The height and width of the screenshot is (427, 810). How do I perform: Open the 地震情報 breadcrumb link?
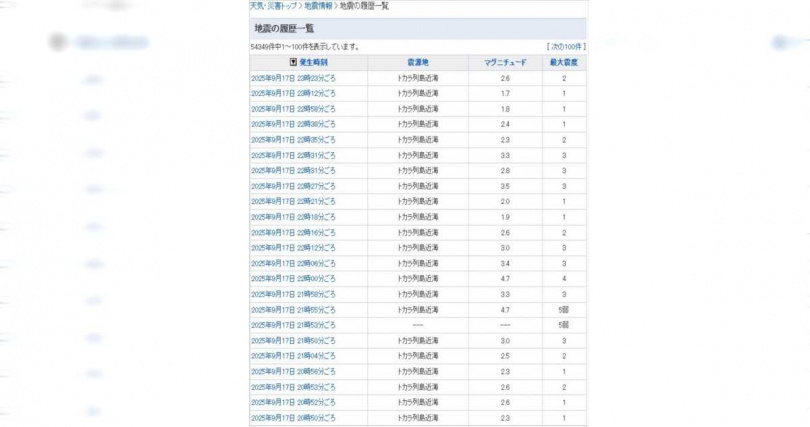(x=318, y=6)
